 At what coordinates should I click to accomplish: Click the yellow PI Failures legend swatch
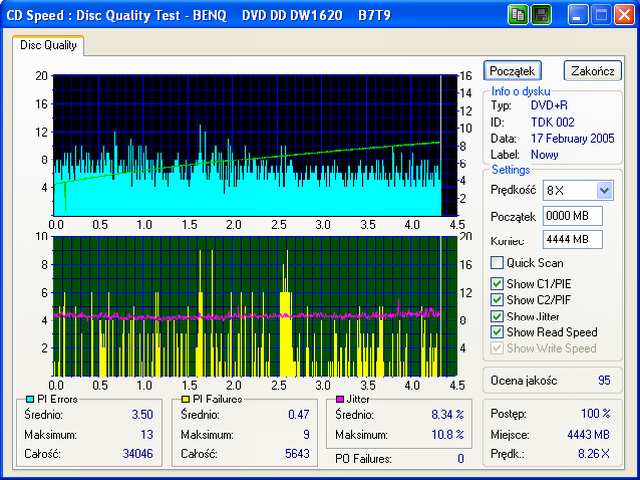pos(185,399)
